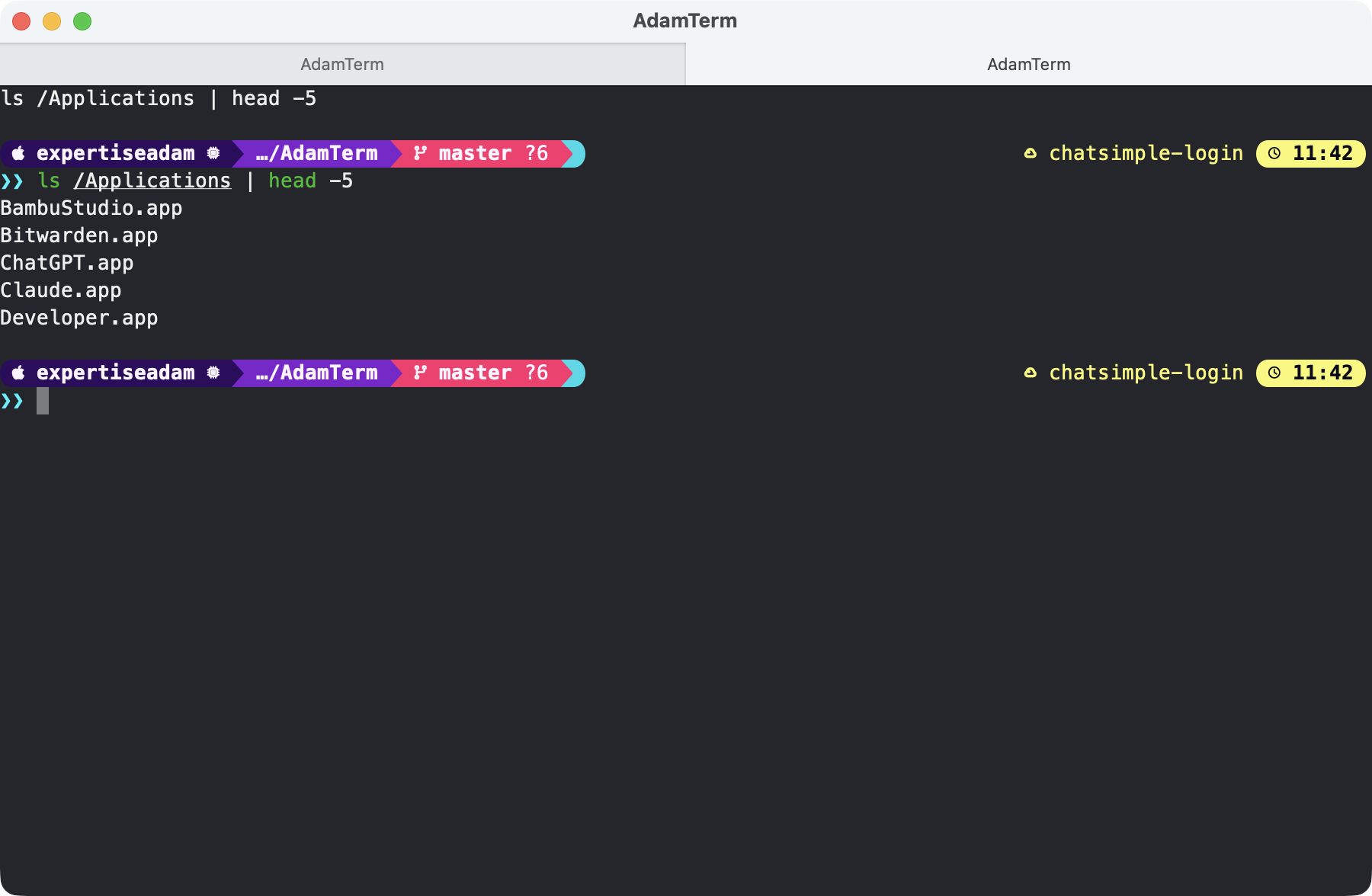The width and height of the screenshot is (1372, 896).
Task: Click the underlined /Applications path
Action: [152, 181]
